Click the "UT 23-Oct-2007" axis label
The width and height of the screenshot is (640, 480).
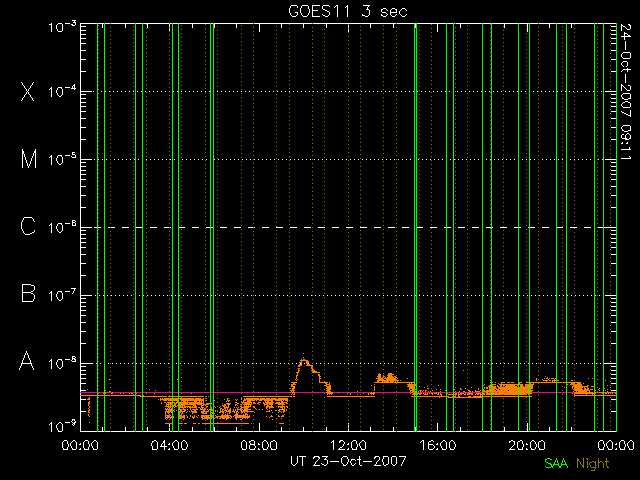pos(348,461)
